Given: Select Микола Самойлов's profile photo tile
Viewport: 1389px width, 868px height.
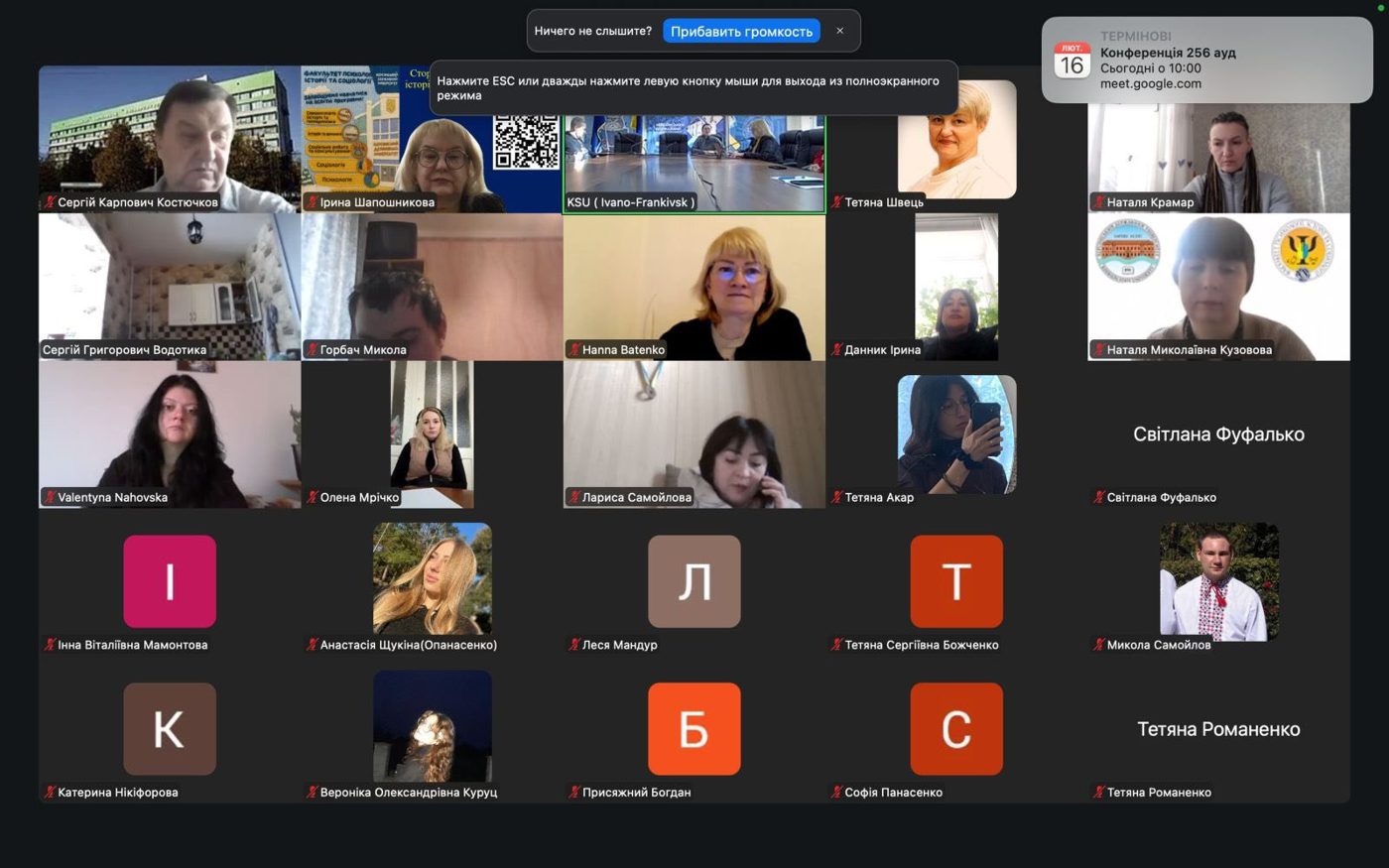Looking at the screenshot, I should 1219,581.
